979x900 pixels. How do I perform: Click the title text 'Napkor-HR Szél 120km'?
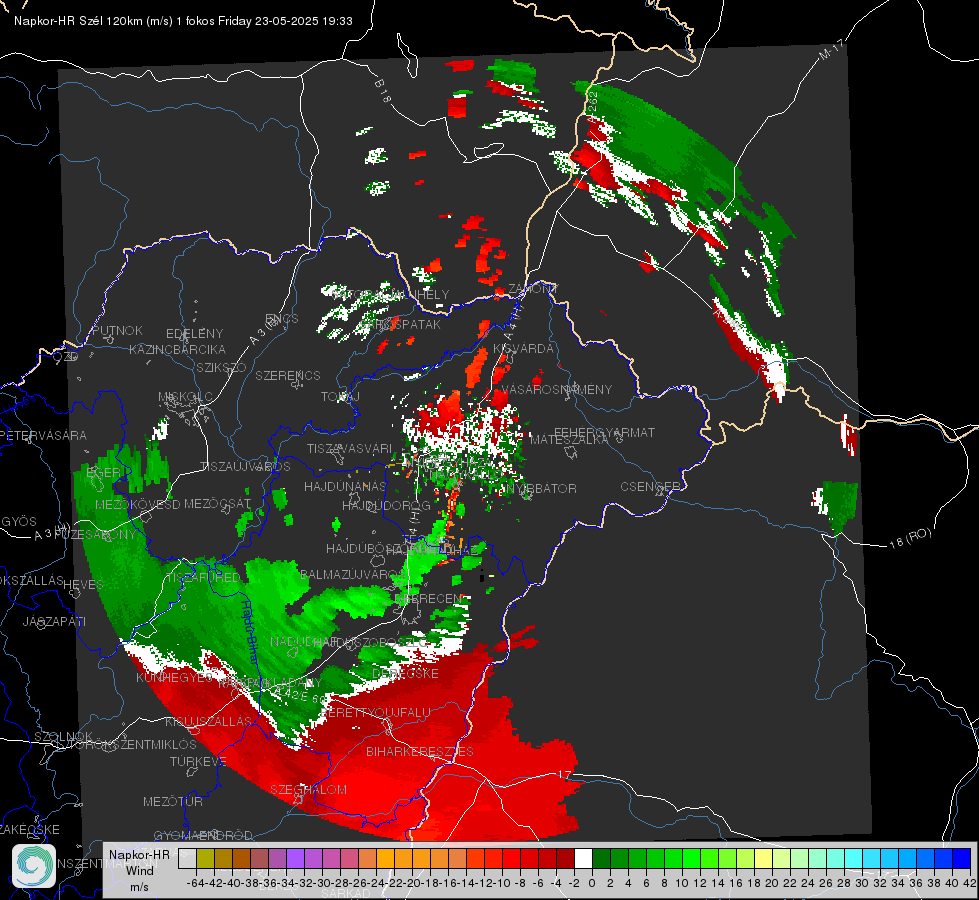(79, 21)
